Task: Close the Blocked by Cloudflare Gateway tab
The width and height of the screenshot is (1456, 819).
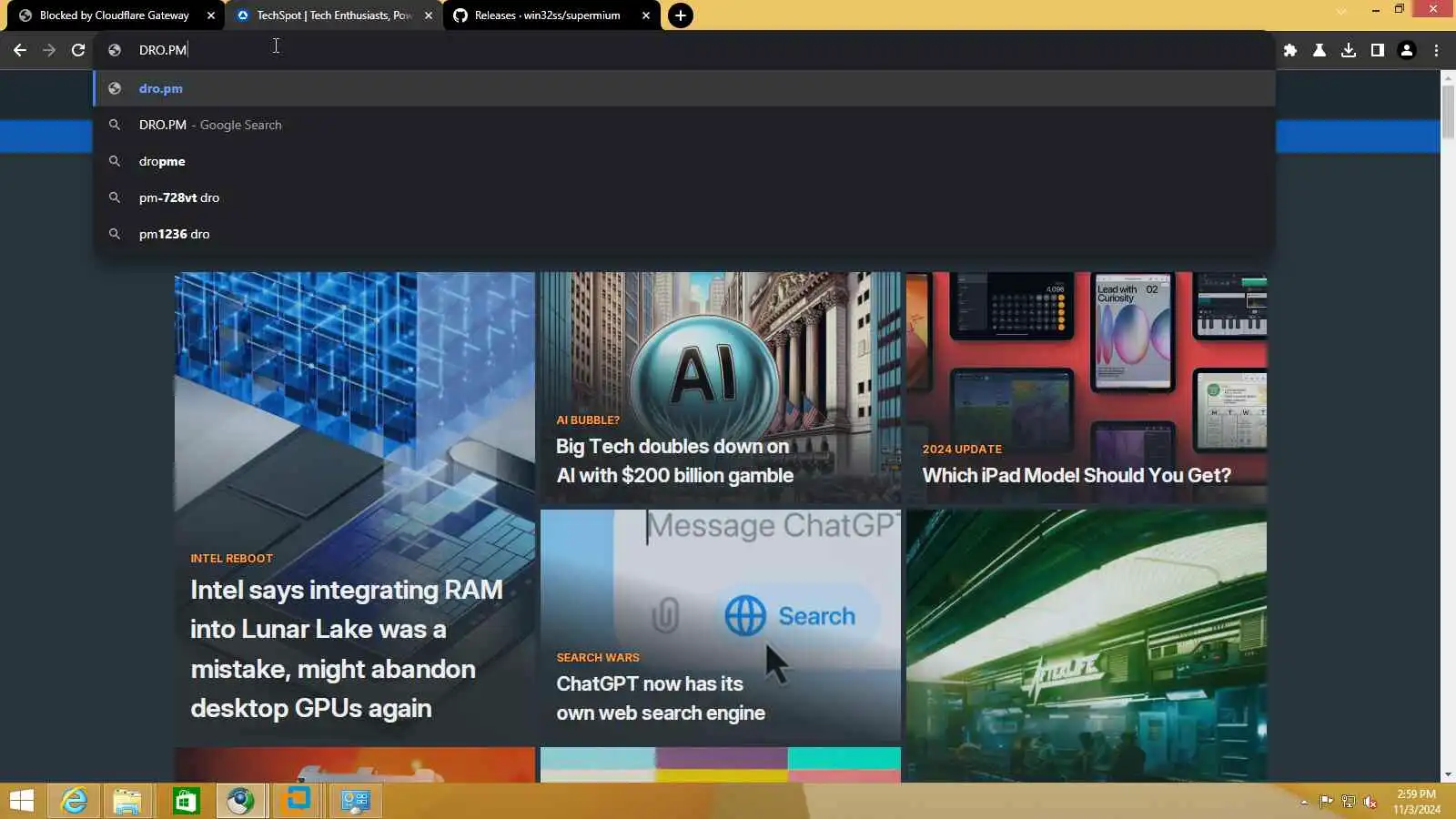Action: pyautogui.click(x=211, y=15)
